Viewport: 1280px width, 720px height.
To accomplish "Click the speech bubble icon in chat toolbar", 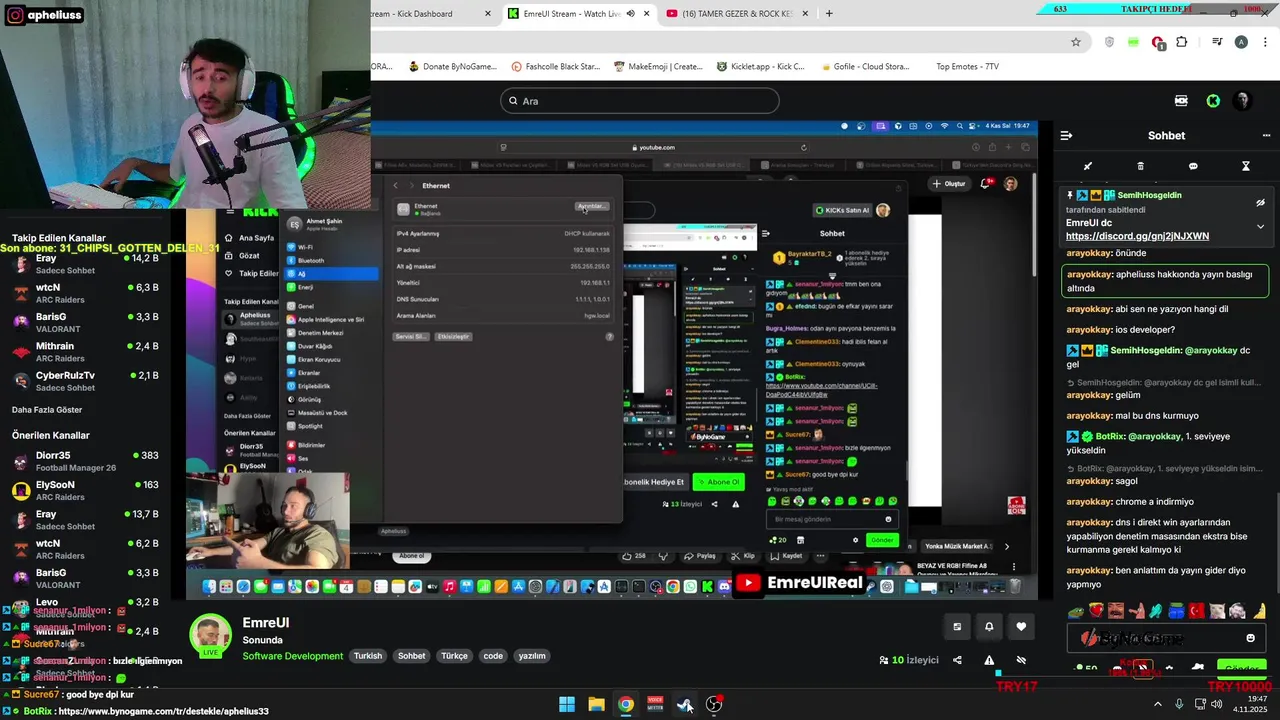I will click(x=1193, y=166).
